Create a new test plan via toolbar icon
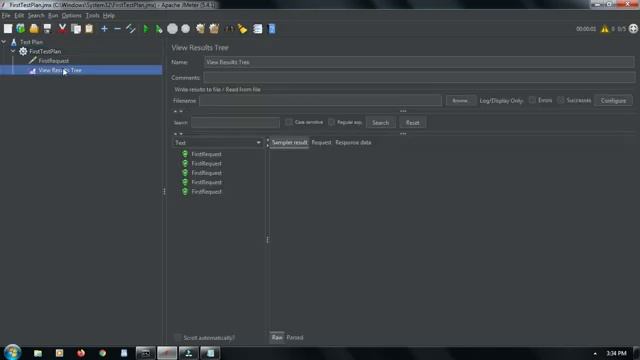Screen dimensions: 640x360 [8, 29]
